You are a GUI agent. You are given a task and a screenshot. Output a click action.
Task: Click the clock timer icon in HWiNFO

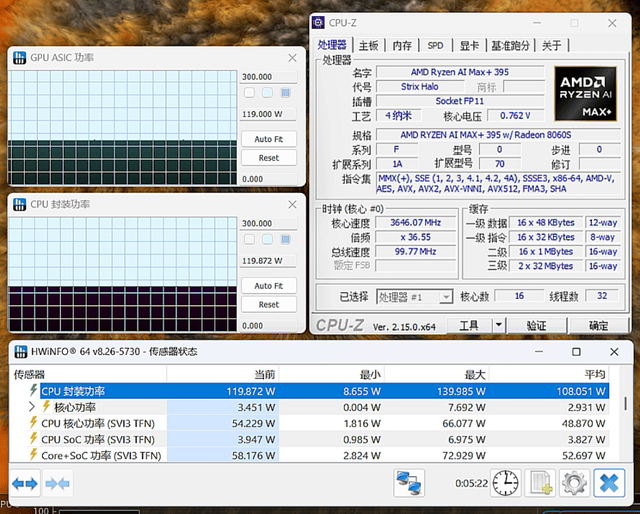pos(504,483)
